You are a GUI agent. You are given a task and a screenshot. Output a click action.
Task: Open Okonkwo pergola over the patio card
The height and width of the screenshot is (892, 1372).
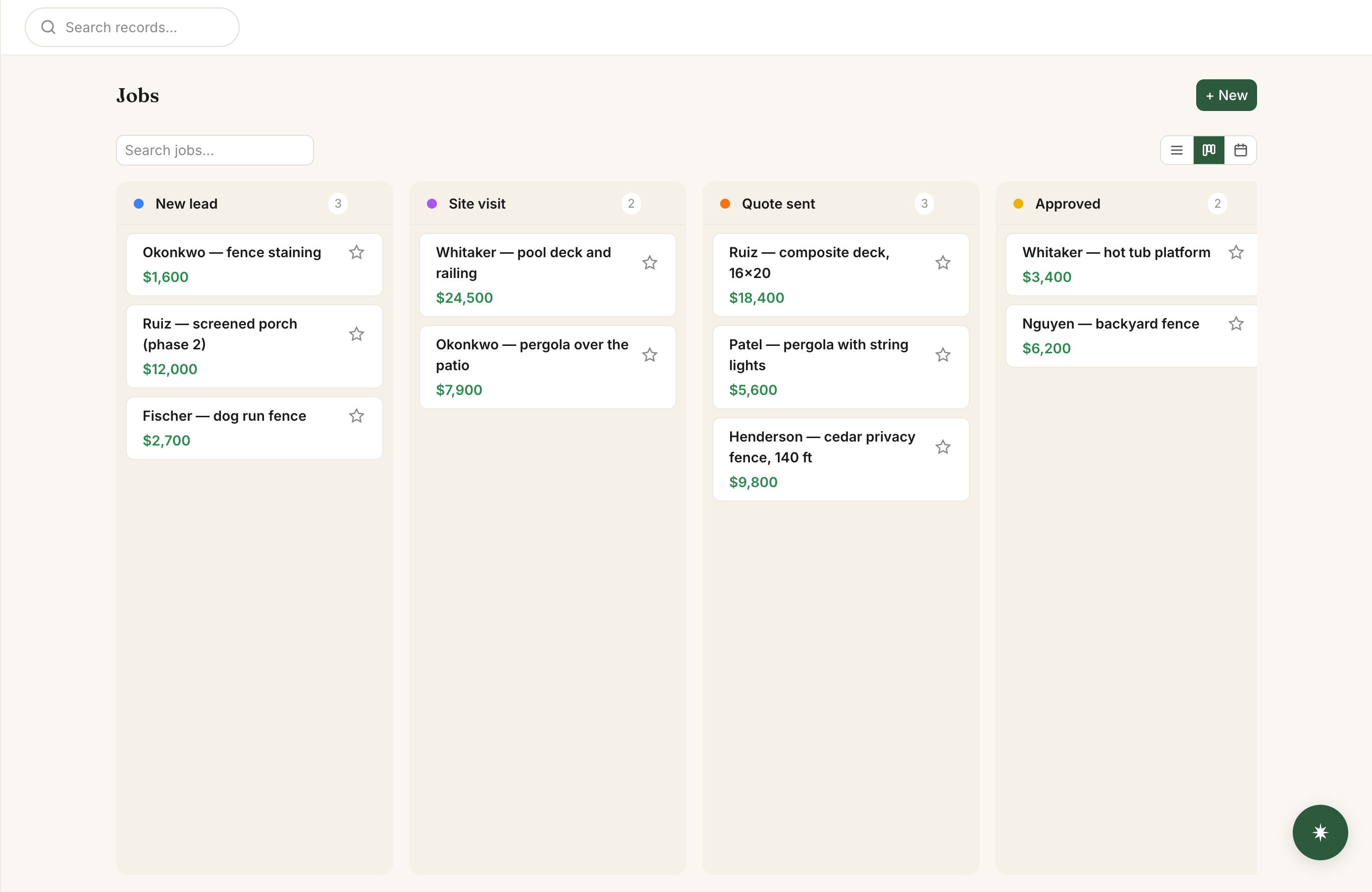tap(548, 367)
